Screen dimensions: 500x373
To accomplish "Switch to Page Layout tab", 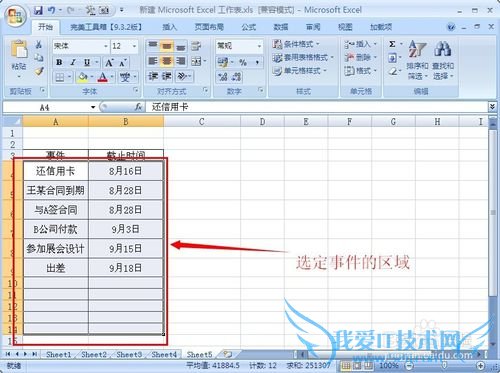I will pos(209,27).
